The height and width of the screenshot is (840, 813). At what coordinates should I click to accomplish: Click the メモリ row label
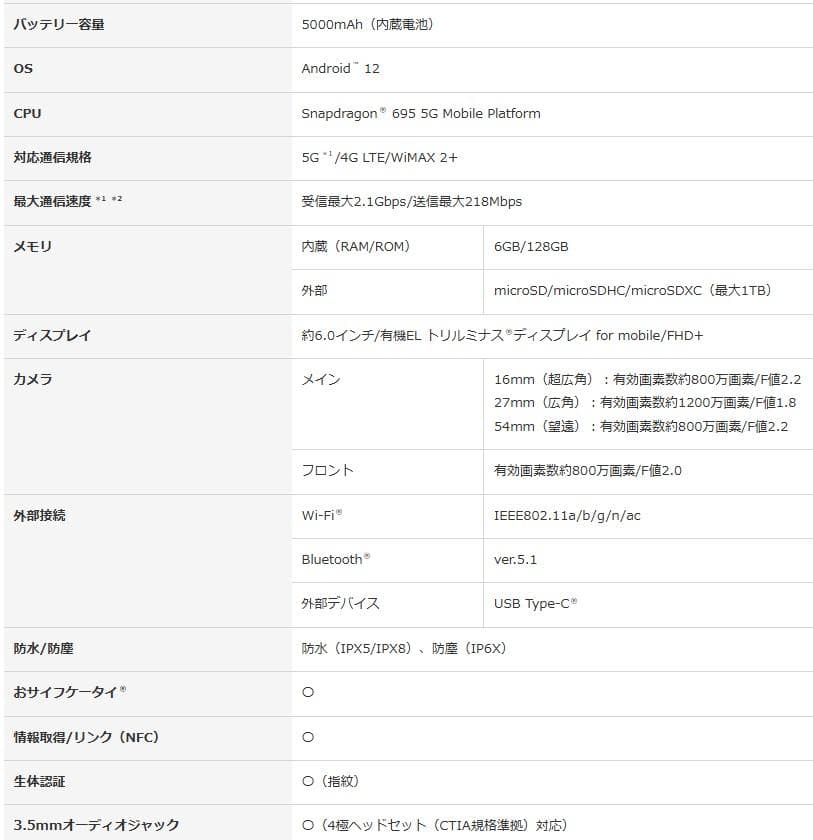(x=30, y=246)
